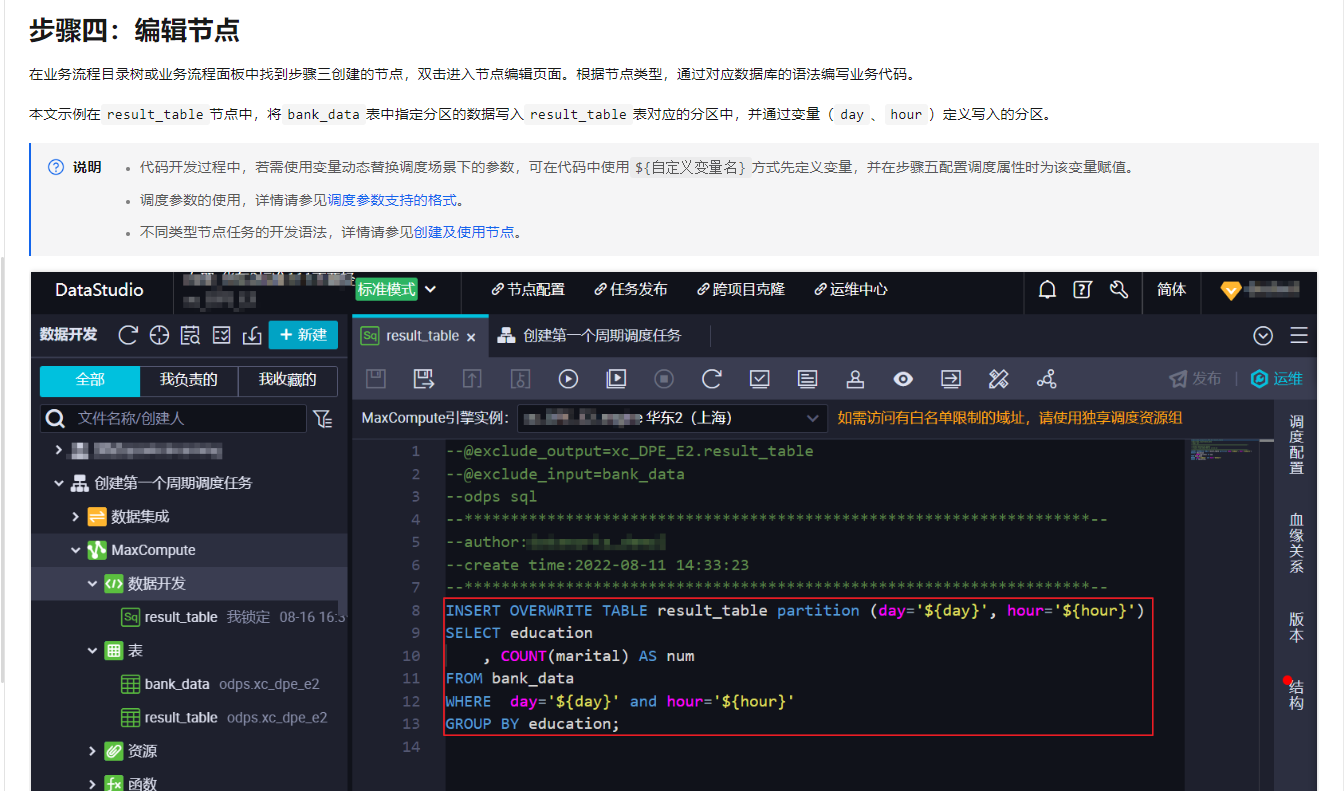Close the result_table tab
This screenshot has height=791, width=1344.
coord(471,337)
